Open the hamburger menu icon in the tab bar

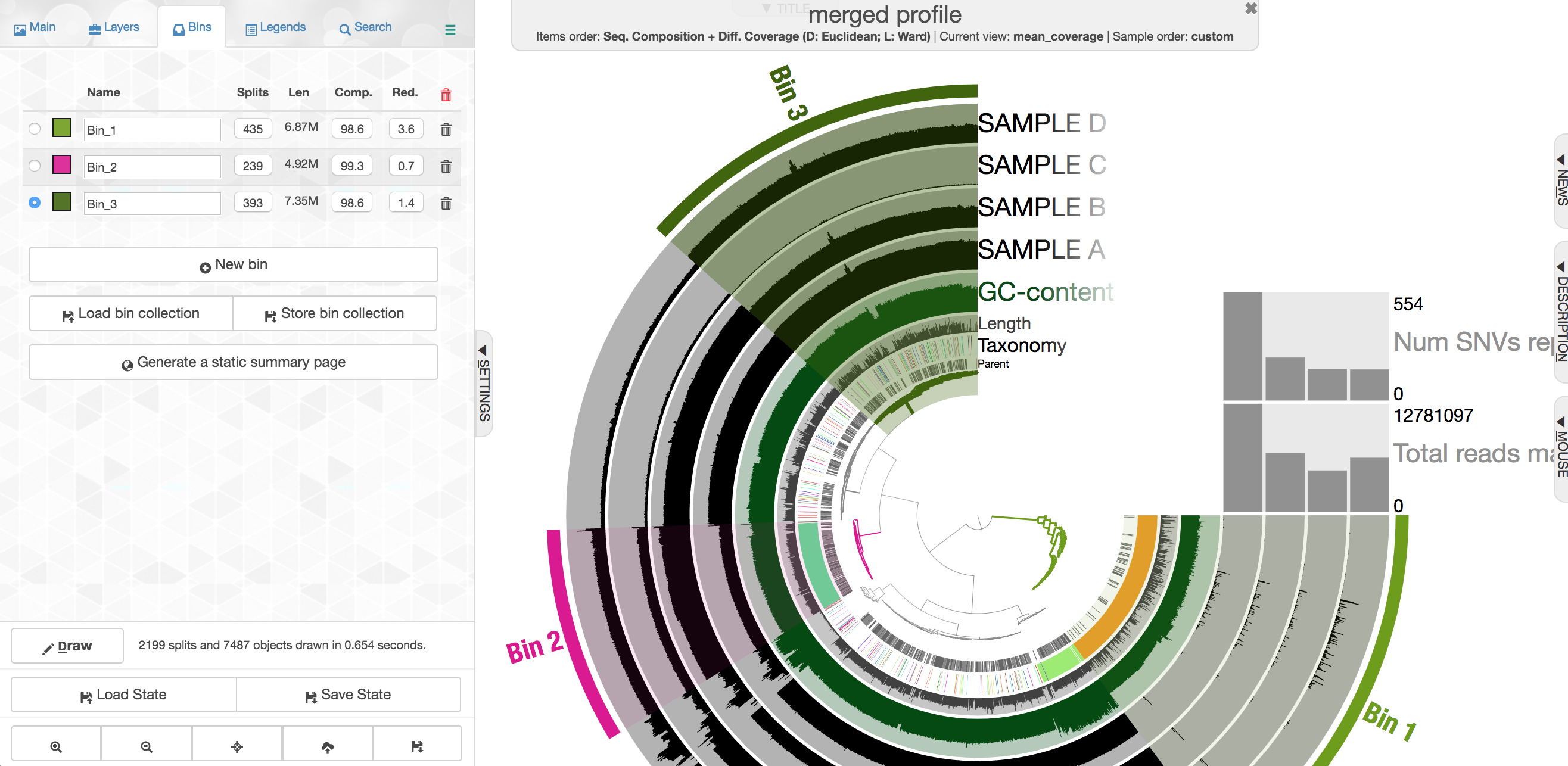450,29
